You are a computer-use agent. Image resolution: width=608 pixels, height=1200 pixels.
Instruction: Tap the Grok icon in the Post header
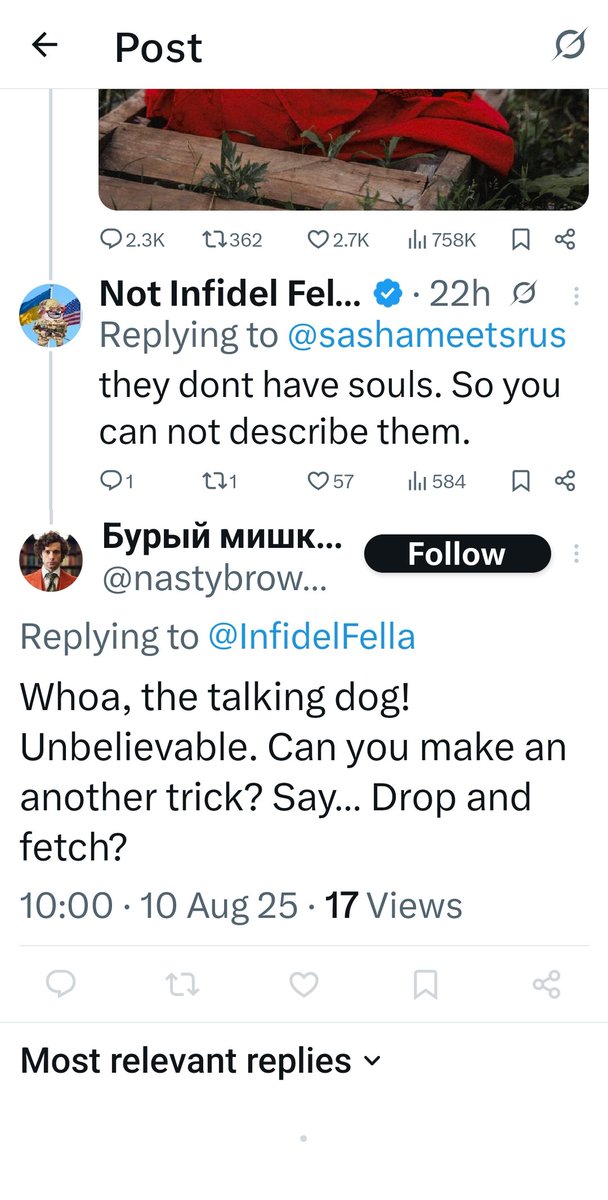tap(571, 45)
